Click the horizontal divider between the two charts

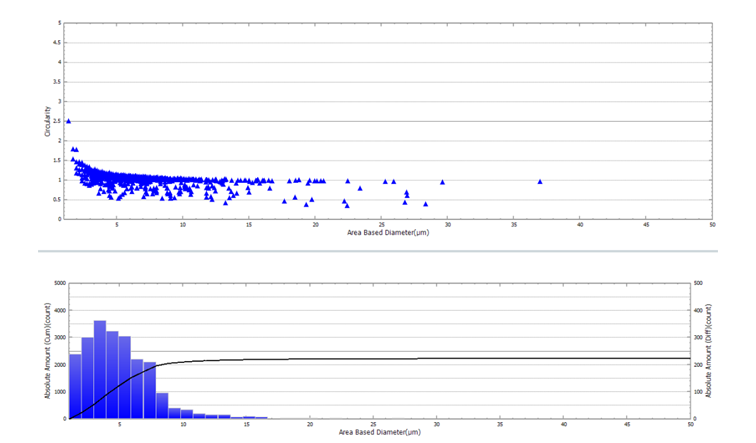[x=378, y=251]
